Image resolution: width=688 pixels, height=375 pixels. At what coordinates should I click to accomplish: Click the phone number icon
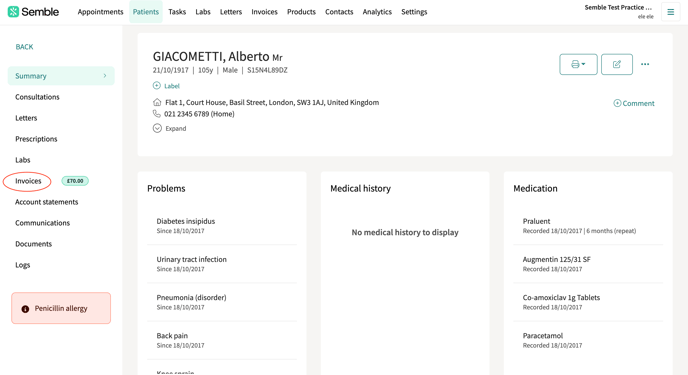click(157, 114)
